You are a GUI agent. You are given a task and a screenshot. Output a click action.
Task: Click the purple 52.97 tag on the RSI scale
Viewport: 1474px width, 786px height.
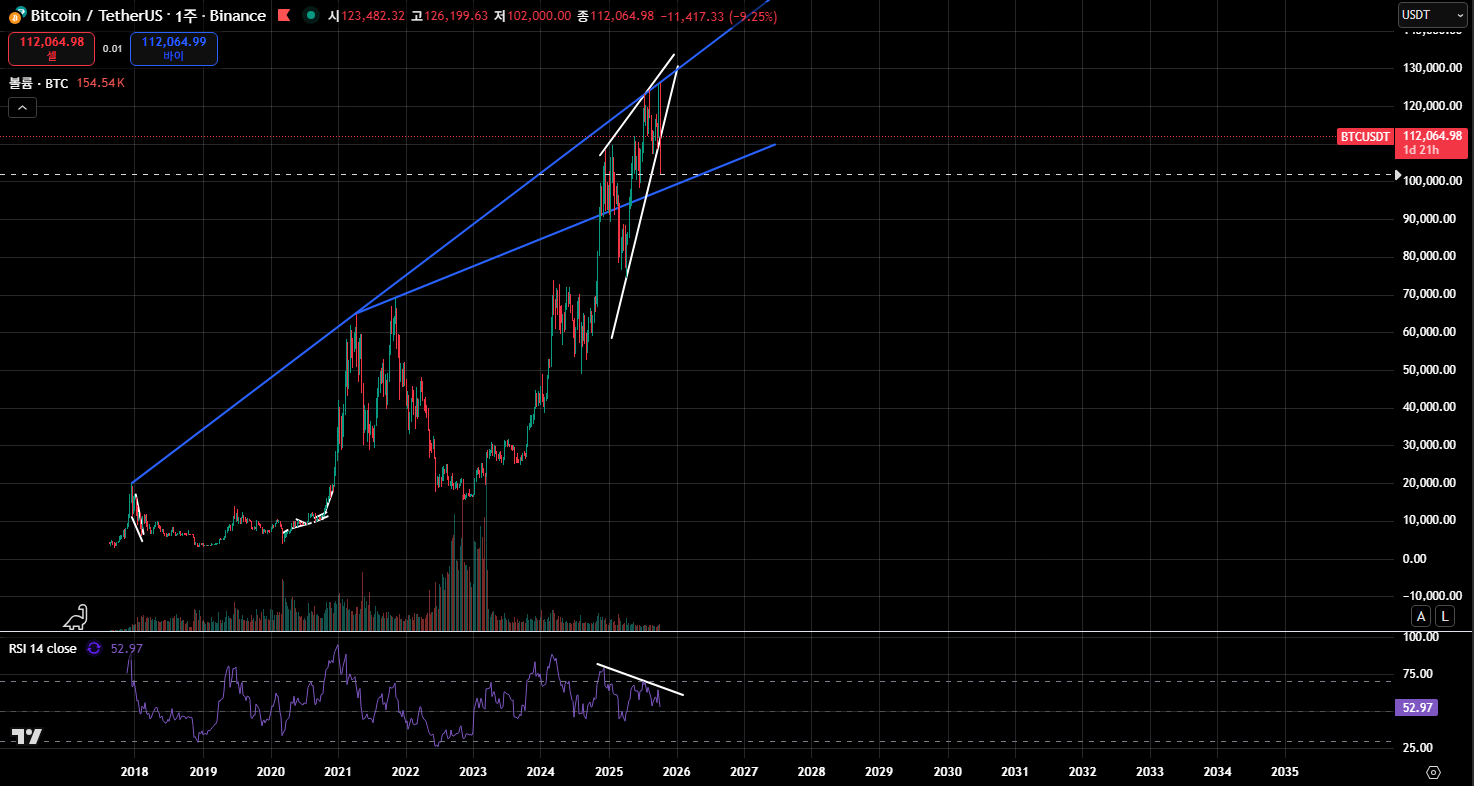(x=1416, y=707)
